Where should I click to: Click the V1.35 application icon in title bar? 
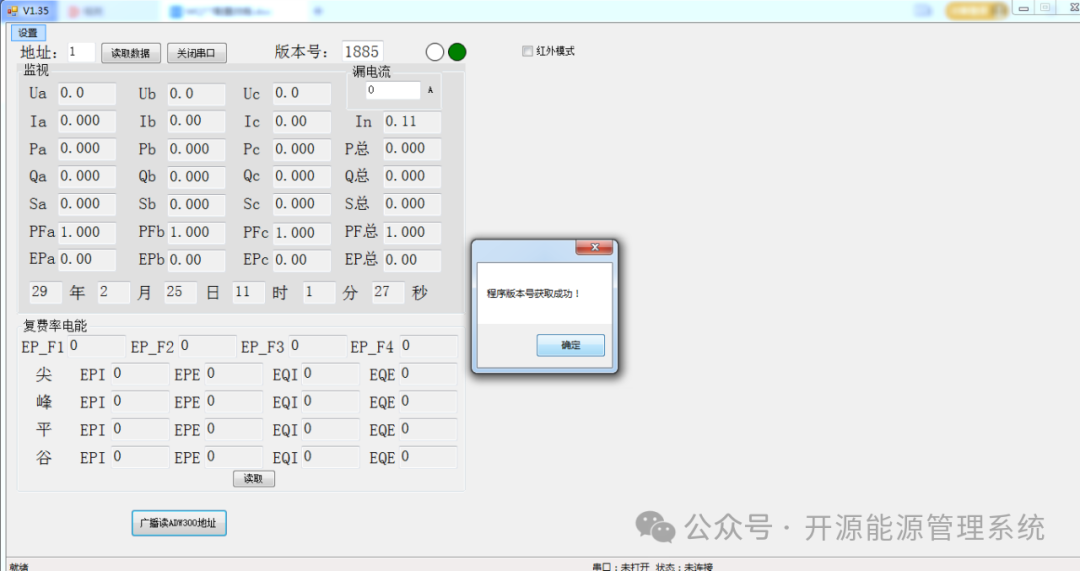pos(12,10)
